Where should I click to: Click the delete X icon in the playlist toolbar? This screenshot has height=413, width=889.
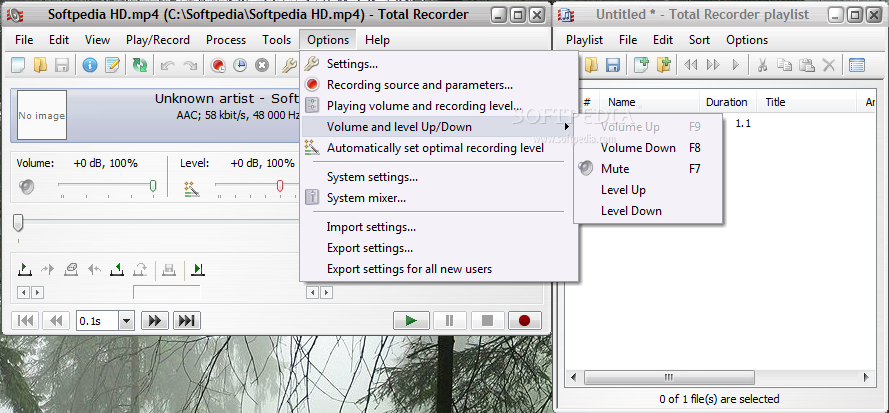pyautogui.click(x=829, y=65)
